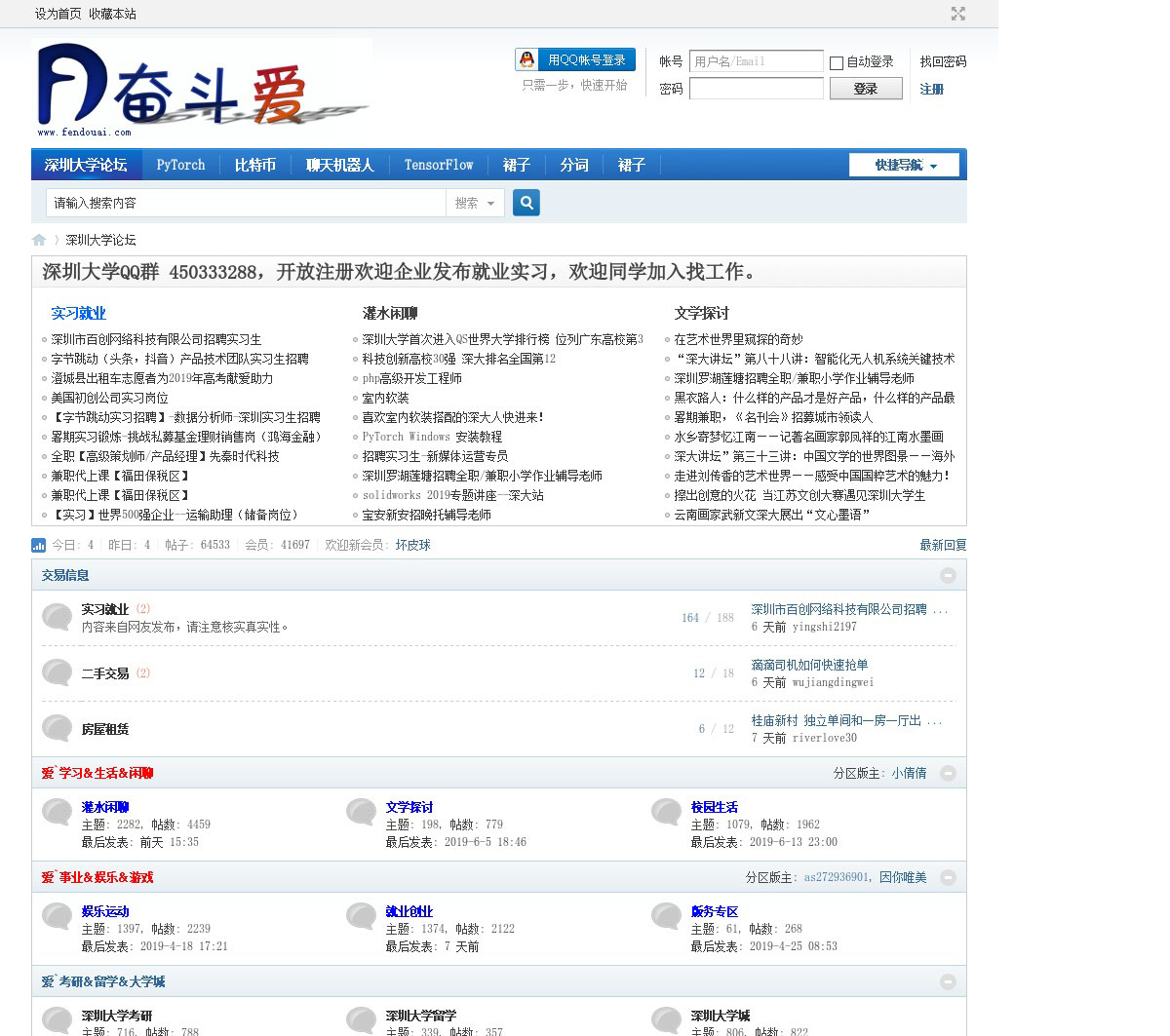Open the 搜索 type dropdown
The image size is (1170, 1036).
coord(474,203)
